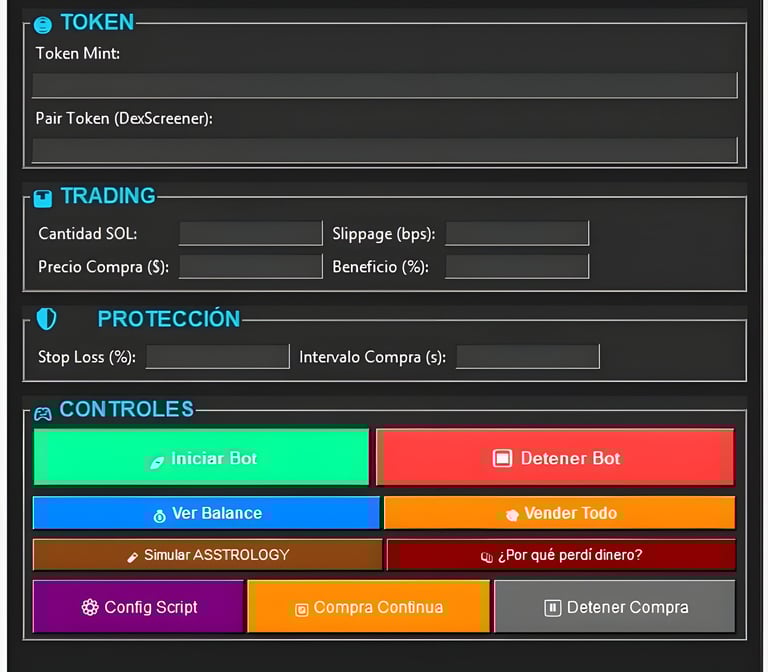This screenshot has width=768, height=672.
Task: Run Simular ASSTROLOGY button
Action: pyautogui.click(x=208, y=554)
